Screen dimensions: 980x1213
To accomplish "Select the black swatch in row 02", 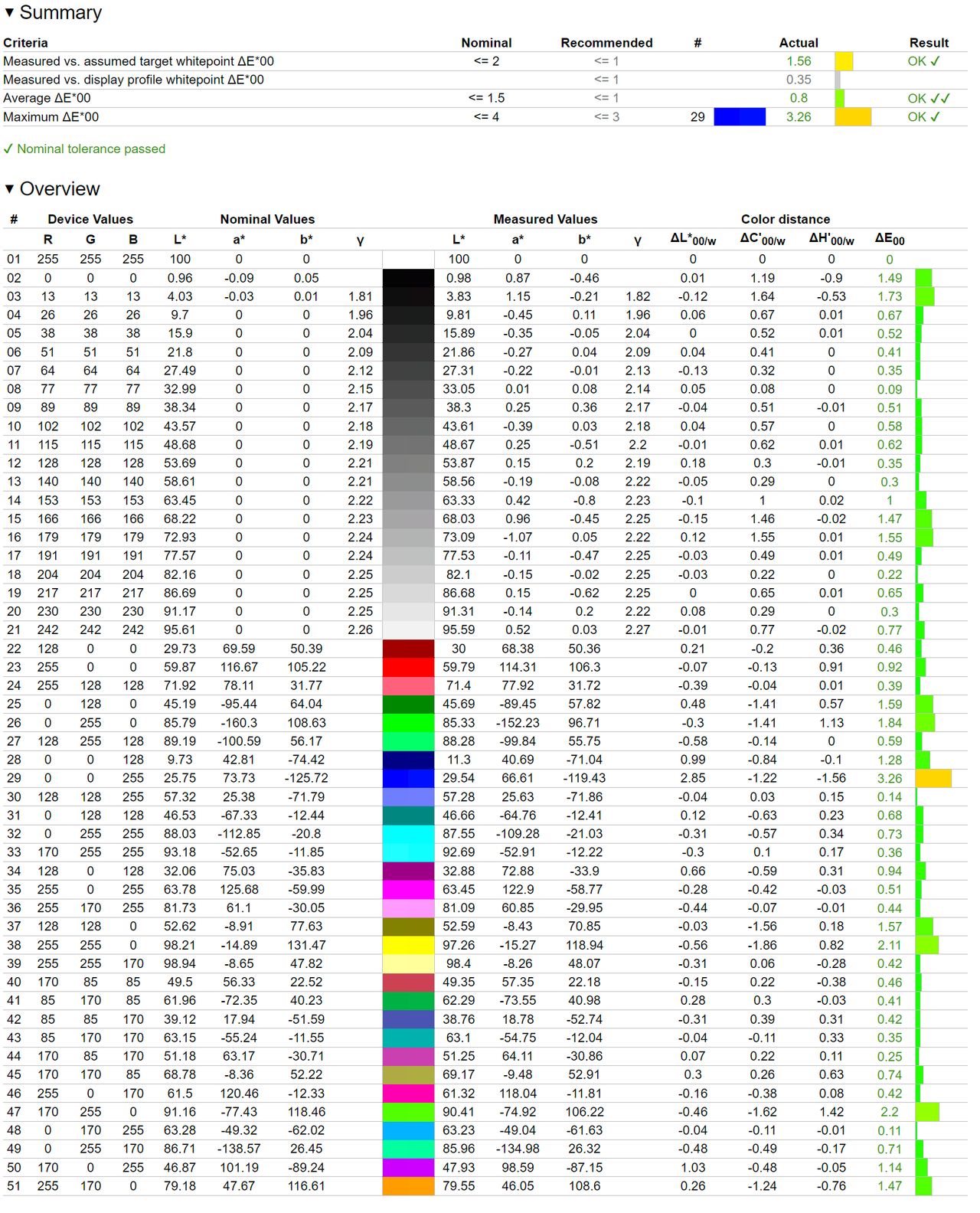I will (408, 278).
